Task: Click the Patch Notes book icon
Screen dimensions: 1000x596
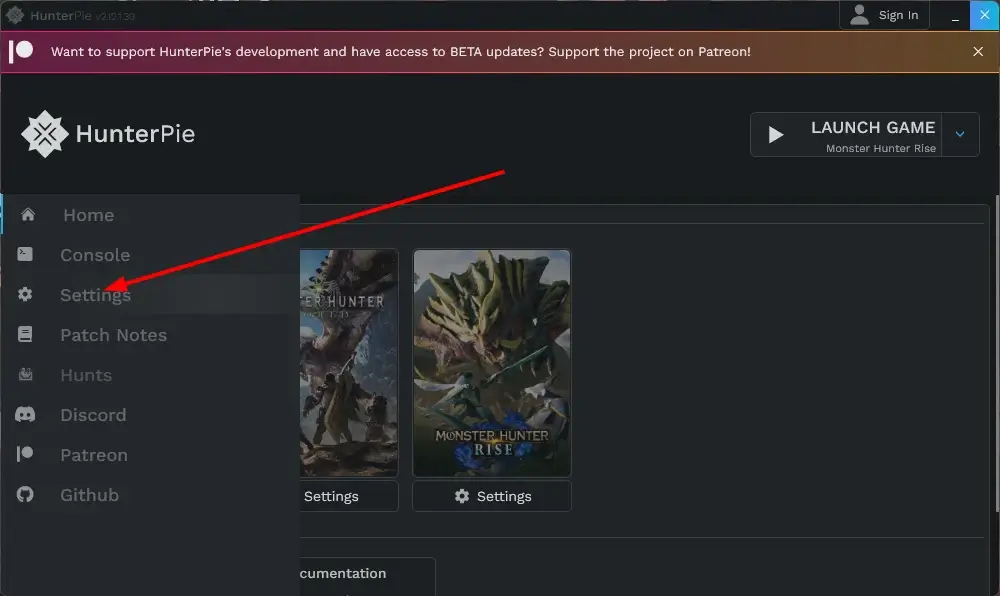Action: pyautogui.click(x=25, y=334)
